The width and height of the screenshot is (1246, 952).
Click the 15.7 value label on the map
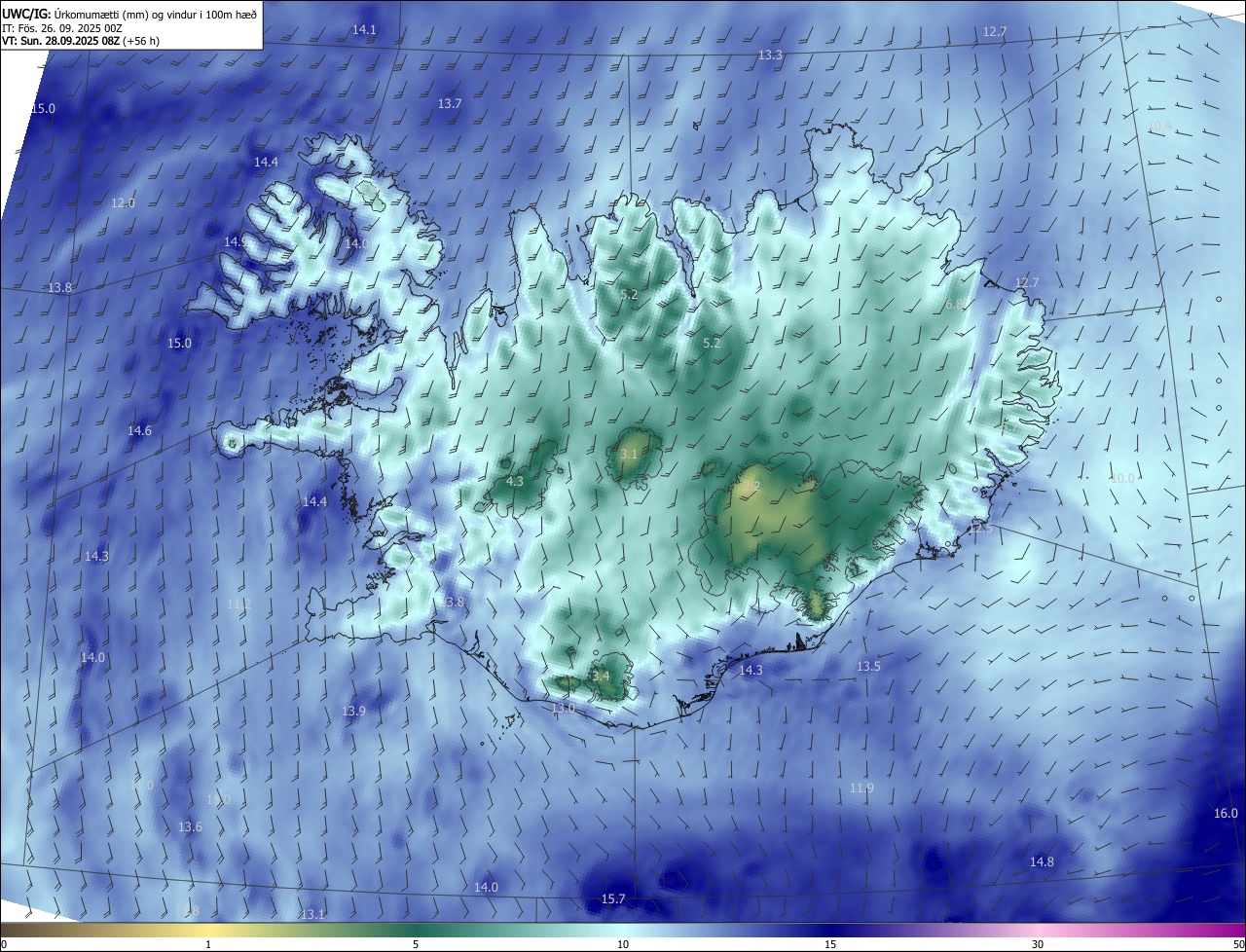(613, 898)
